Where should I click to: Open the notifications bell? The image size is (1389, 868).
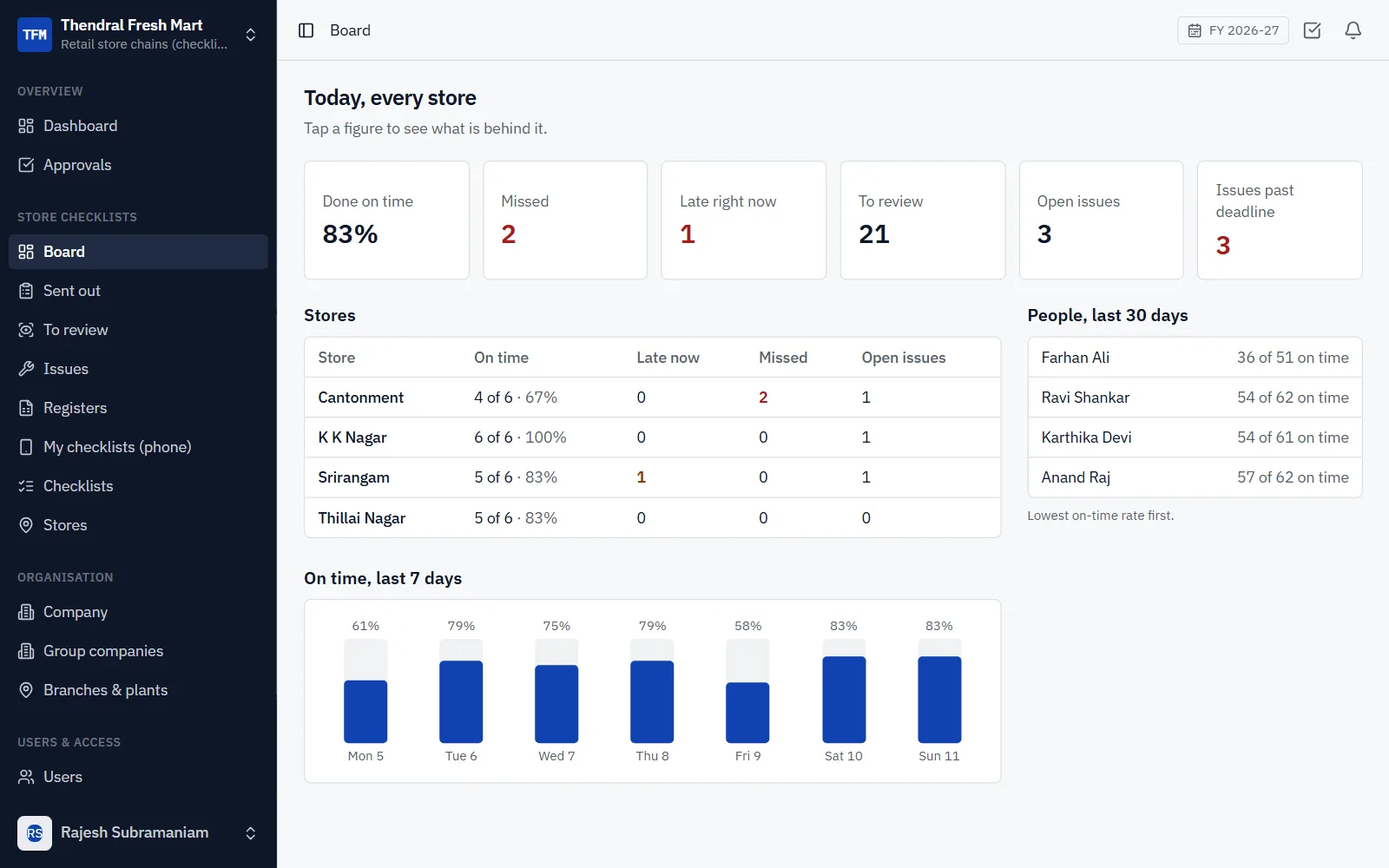(1353, 30)
